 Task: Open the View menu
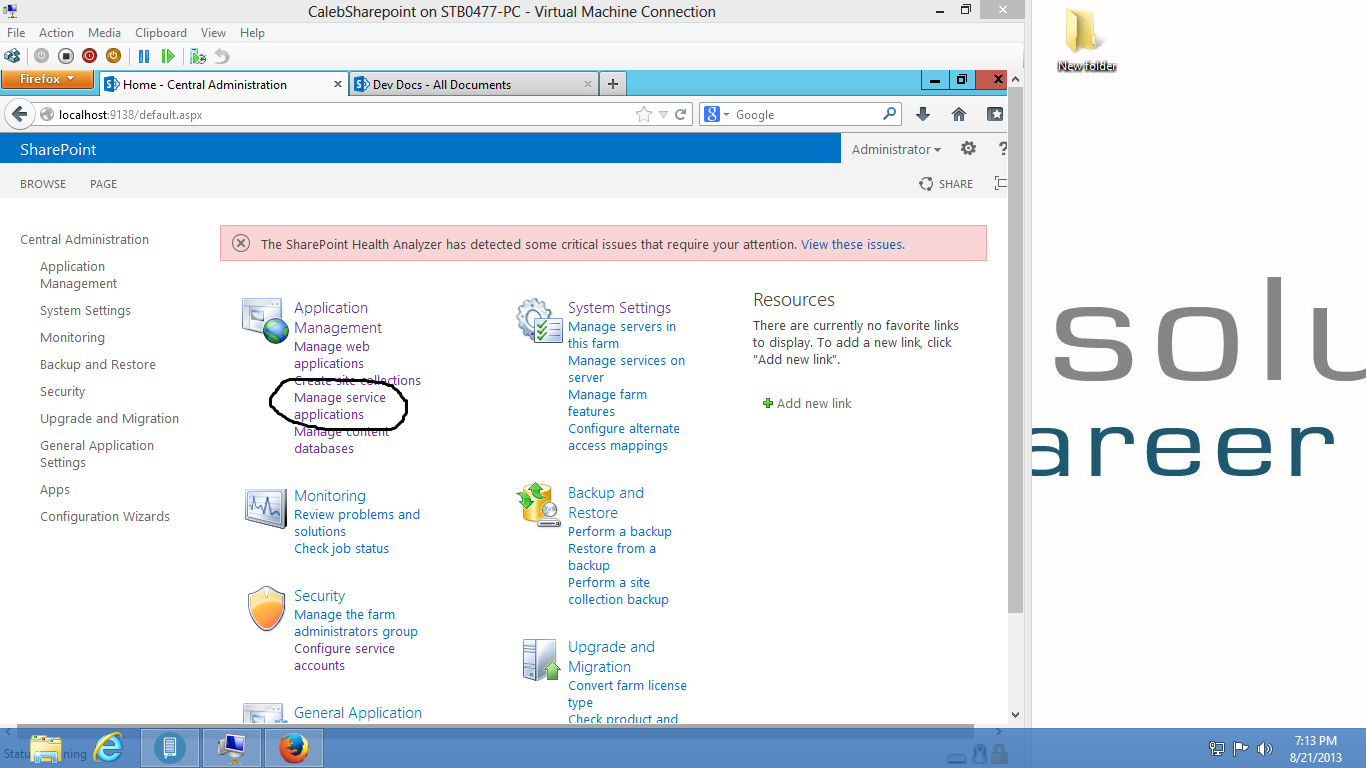213,33
